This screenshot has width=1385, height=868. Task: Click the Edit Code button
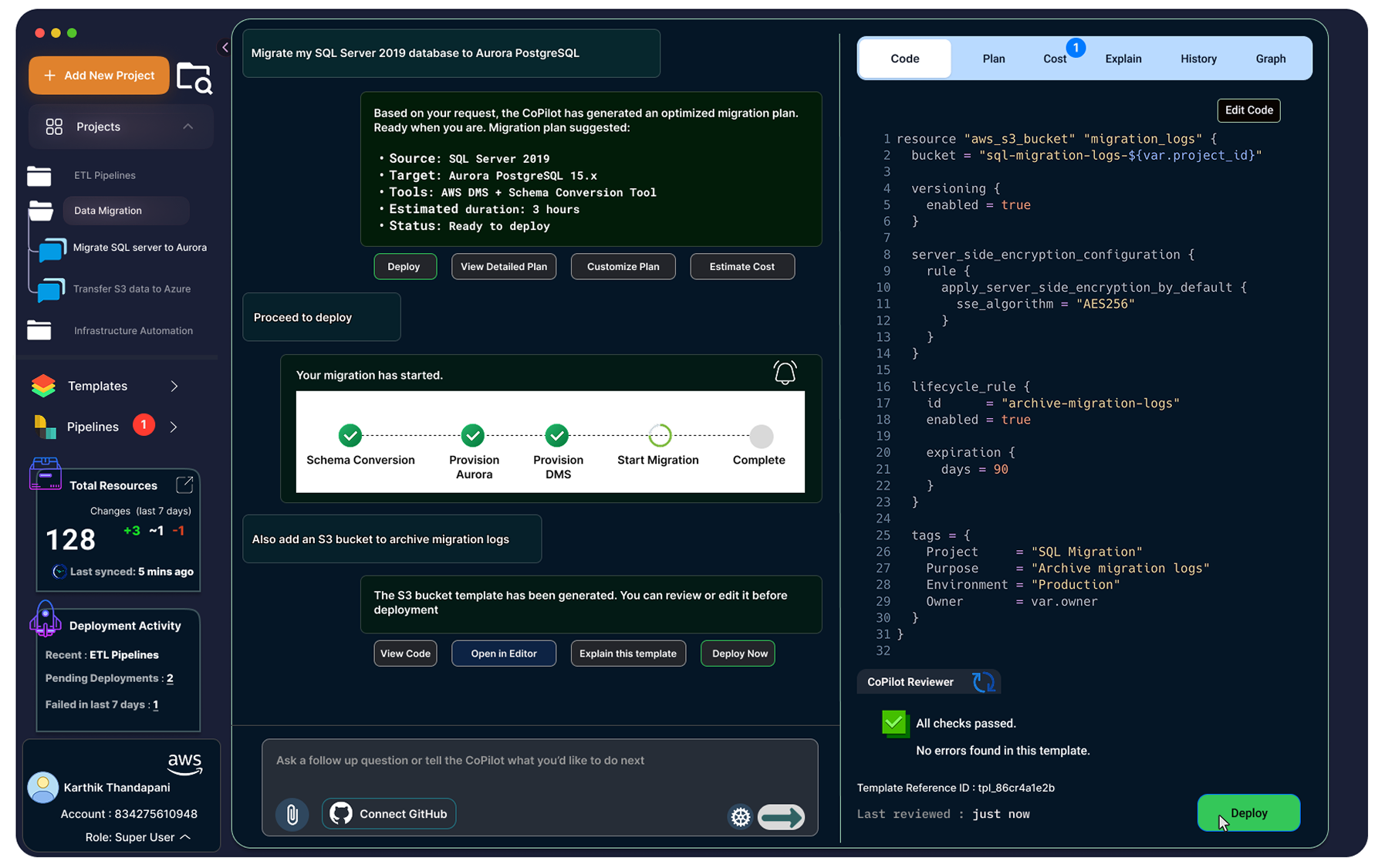click(1248, 110)
